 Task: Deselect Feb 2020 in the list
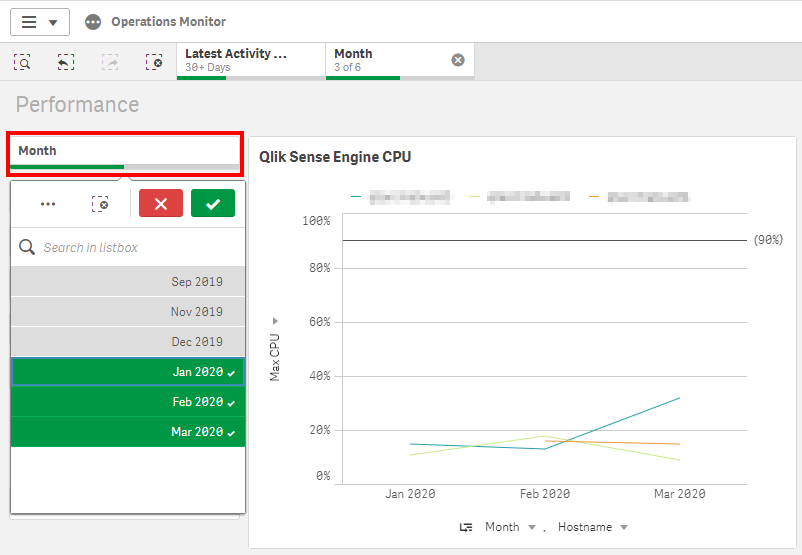tap(128, 402)
